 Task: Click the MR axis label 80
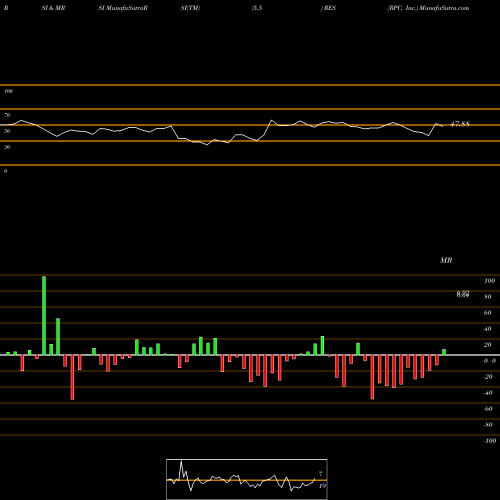[x=488, y=297]
